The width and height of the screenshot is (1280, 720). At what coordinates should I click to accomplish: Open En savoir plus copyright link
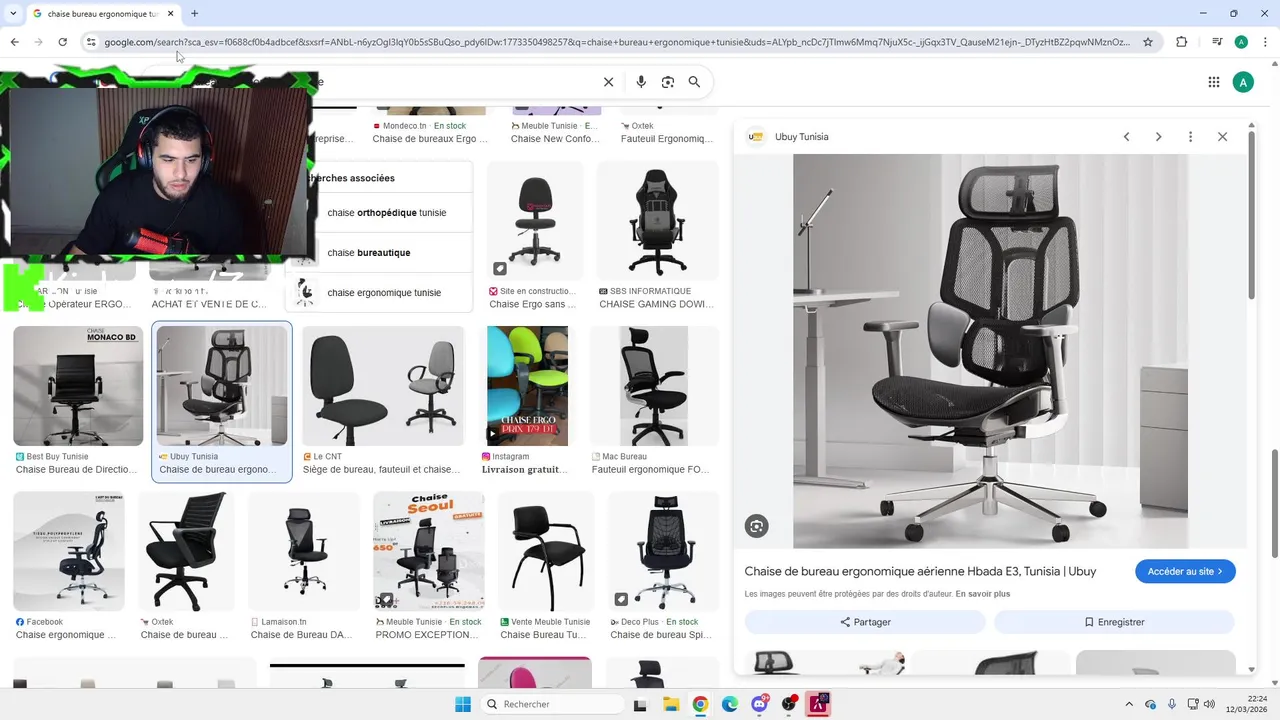(x=982, y=594)
